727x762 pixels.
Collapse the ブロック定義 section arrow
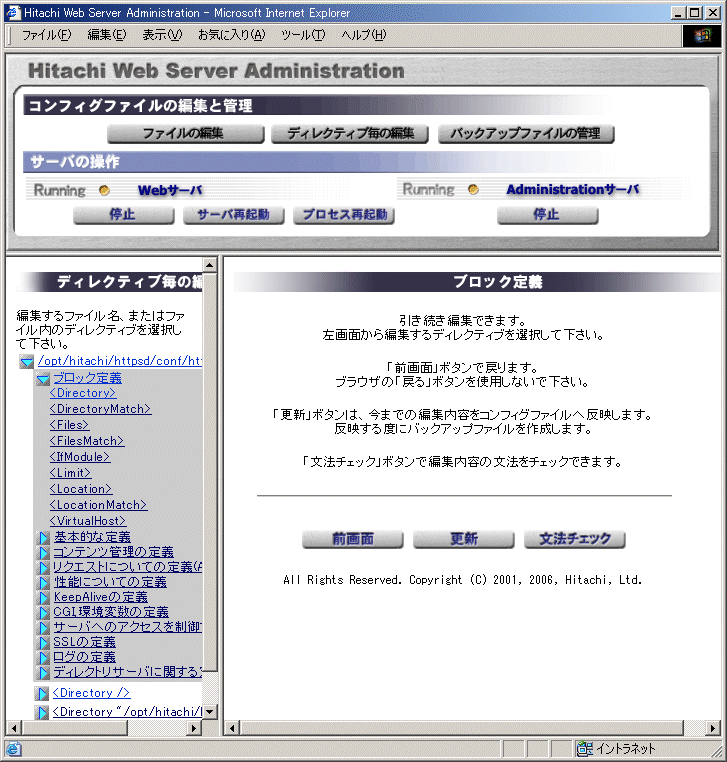coord(43,379)
